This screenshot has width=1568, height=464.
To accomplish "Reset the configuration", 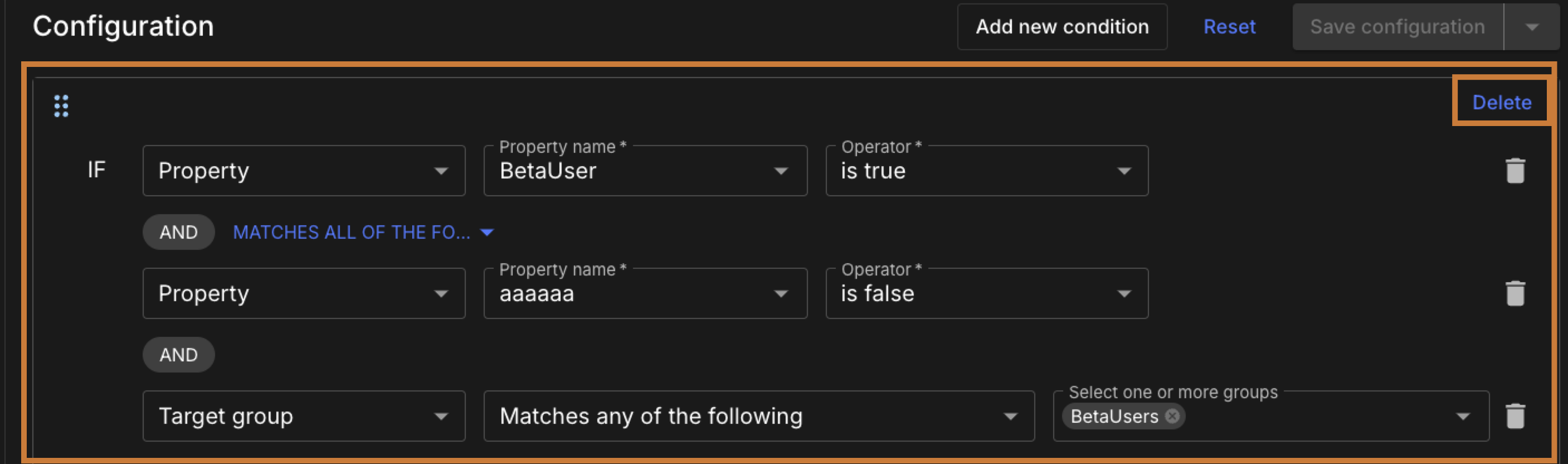I will coord(1230,27).
